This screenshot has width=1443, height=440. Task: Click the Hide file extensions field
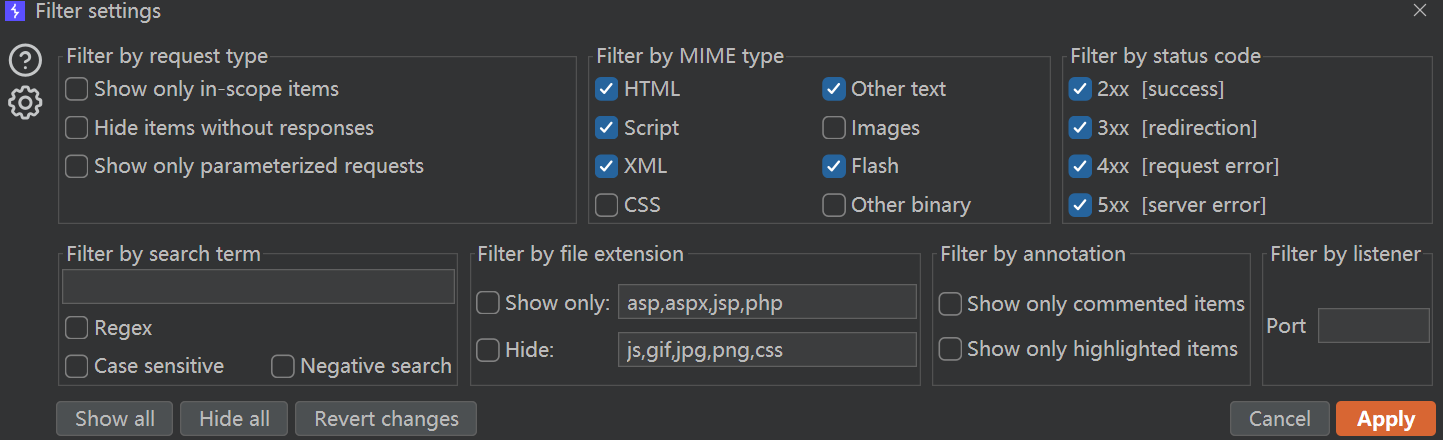[x=767, y=350]
